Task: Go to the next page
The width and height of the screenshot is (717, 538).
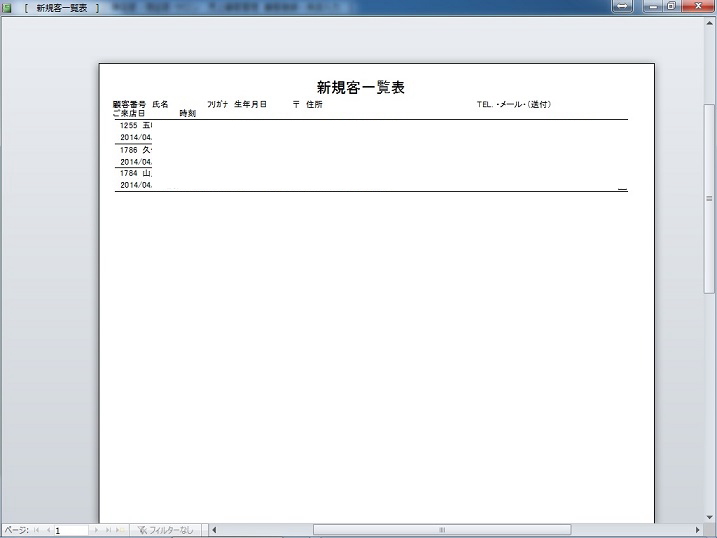Action: coord(96,530)
